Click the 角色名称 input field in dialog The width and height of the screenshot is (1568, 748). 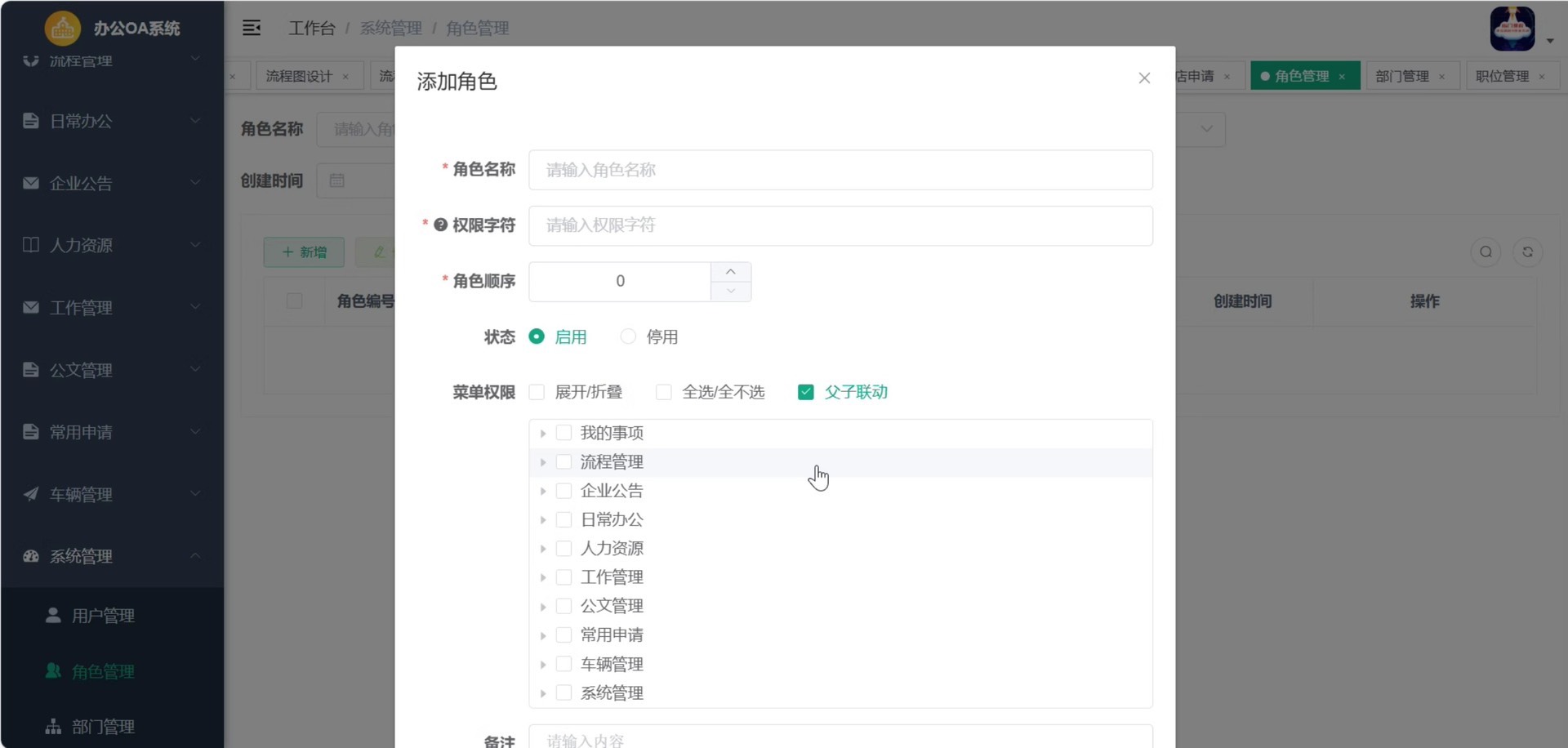(840, 170)
